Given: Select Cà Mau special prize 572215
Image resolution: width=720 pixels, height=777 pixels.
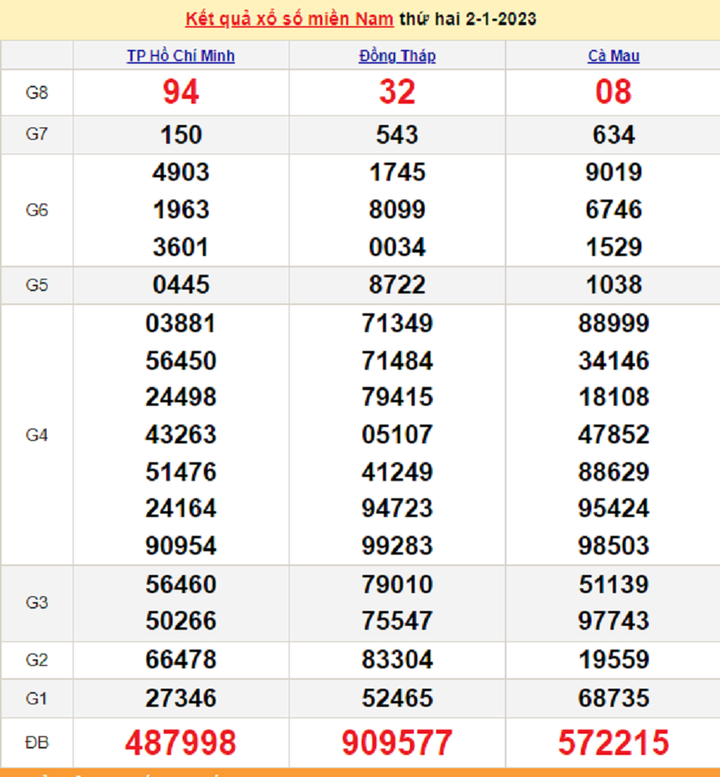Looking at the screenshot, I should [613, 743].
